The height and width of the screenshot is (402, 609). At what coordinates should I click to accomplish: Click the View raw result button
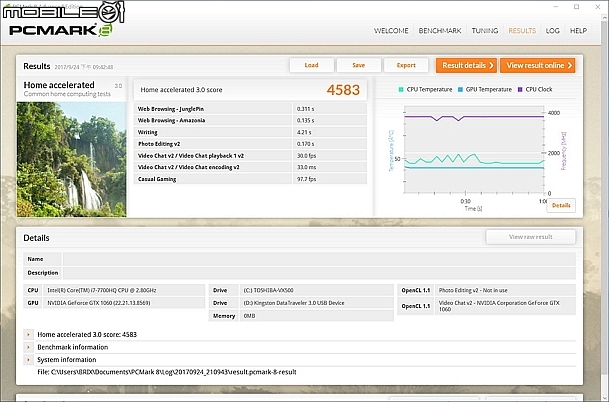[531, 237]
